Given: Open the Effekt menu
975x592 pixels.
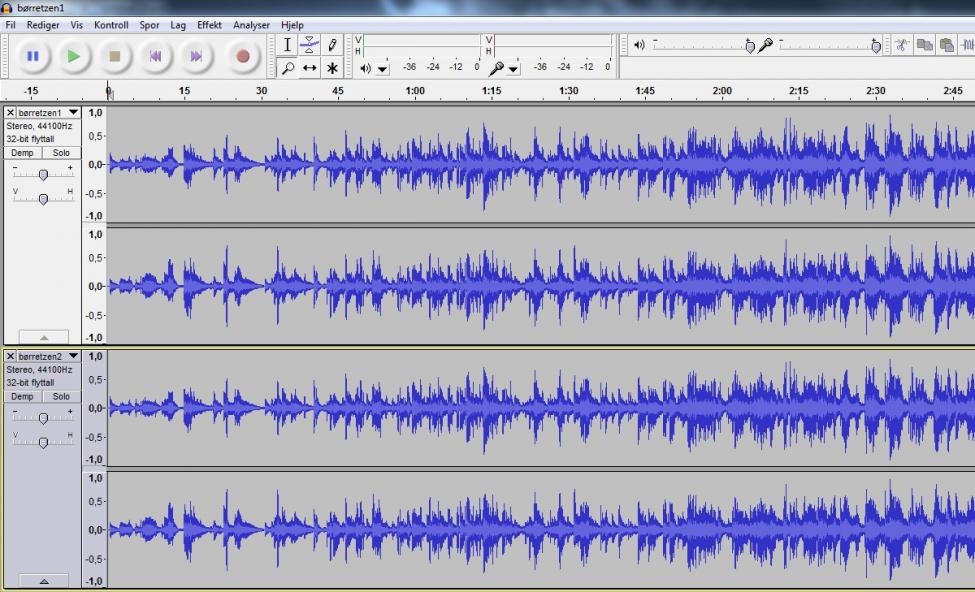Looking at the screenshot, I should pos(209,25).
